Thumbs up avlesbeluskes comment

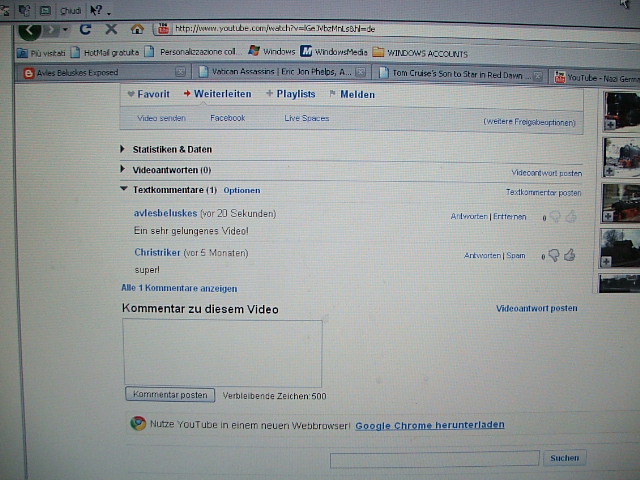(x=571, y=216)
